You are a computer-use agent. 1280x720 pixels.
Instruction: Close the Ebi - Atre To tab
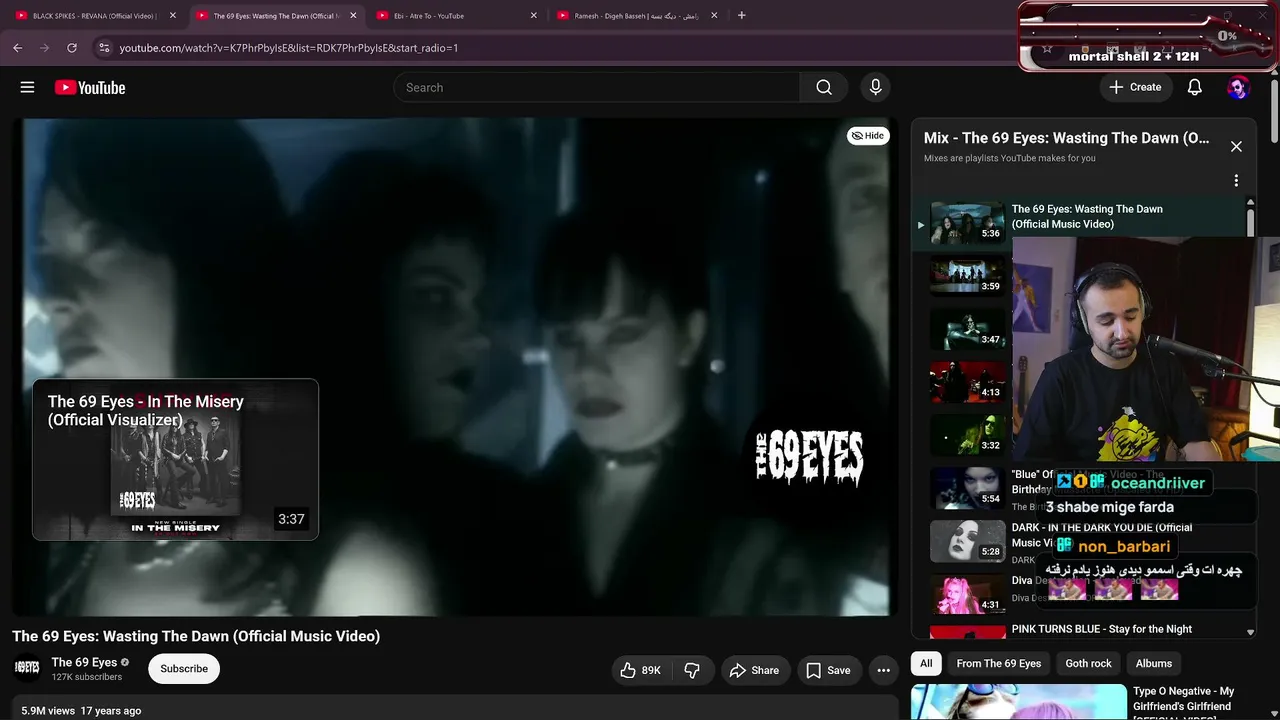[x=533, y=15]
